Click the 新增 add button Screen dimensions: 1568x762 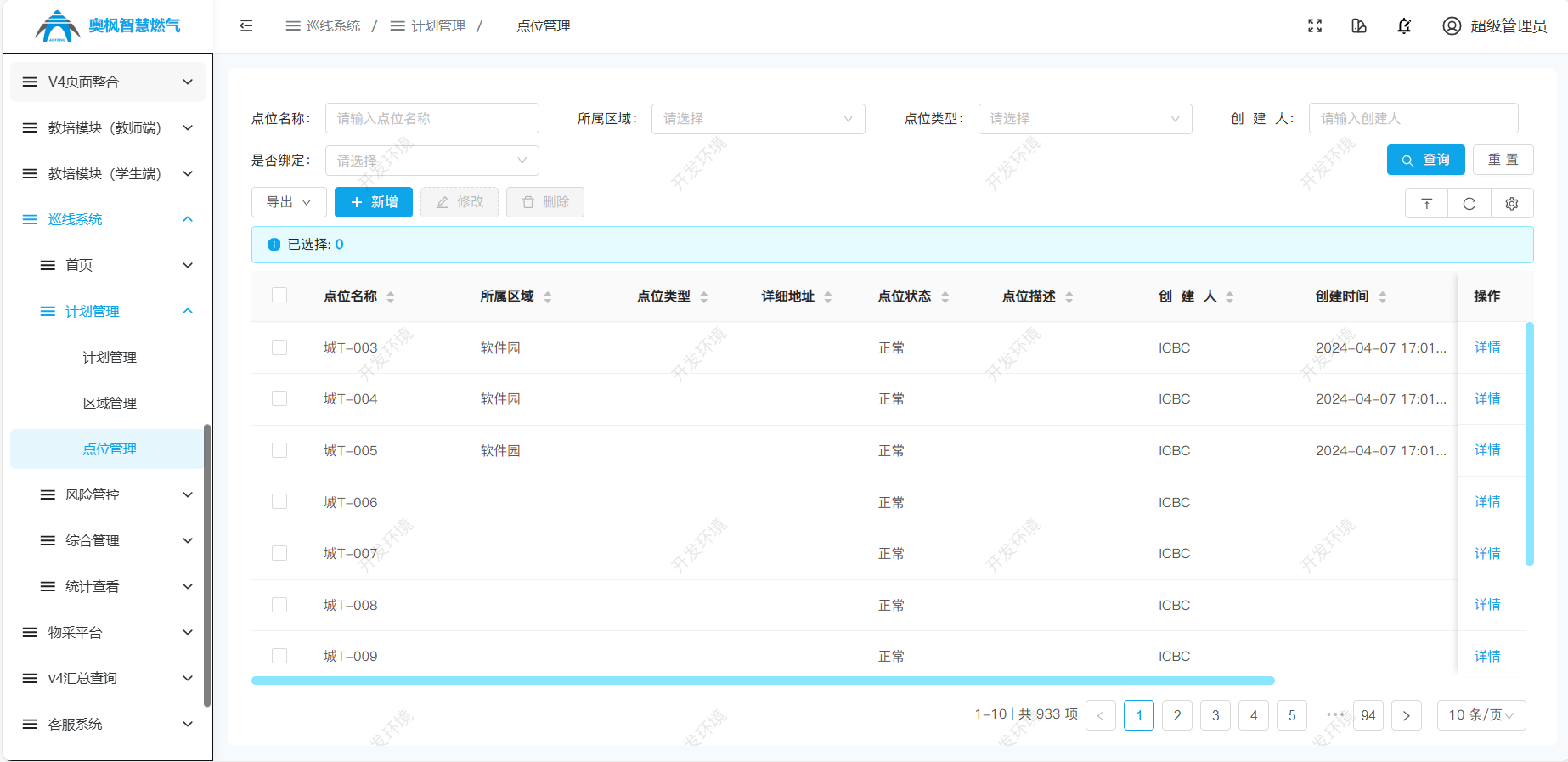(x=374, y=202)
